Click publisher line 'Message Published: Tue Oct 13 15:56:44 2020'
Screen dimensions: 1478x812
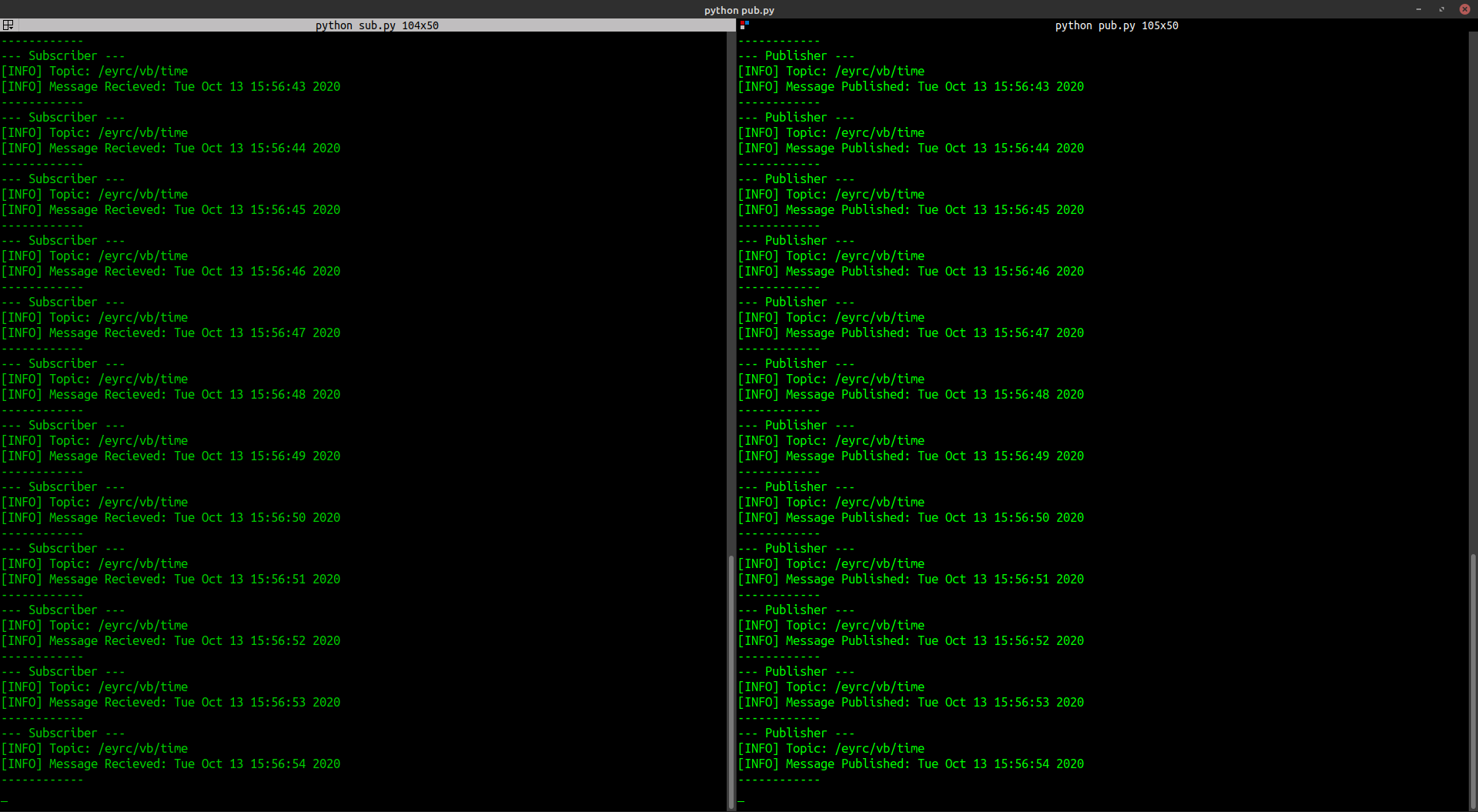coord(911,149)
